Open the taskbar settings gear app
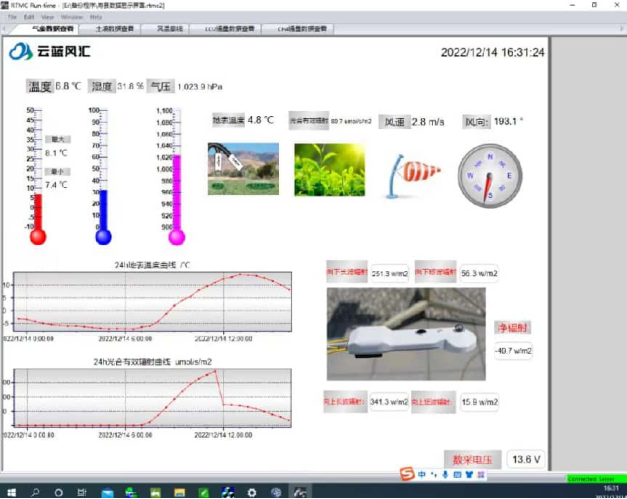The image size is (627, 499). 252,493
